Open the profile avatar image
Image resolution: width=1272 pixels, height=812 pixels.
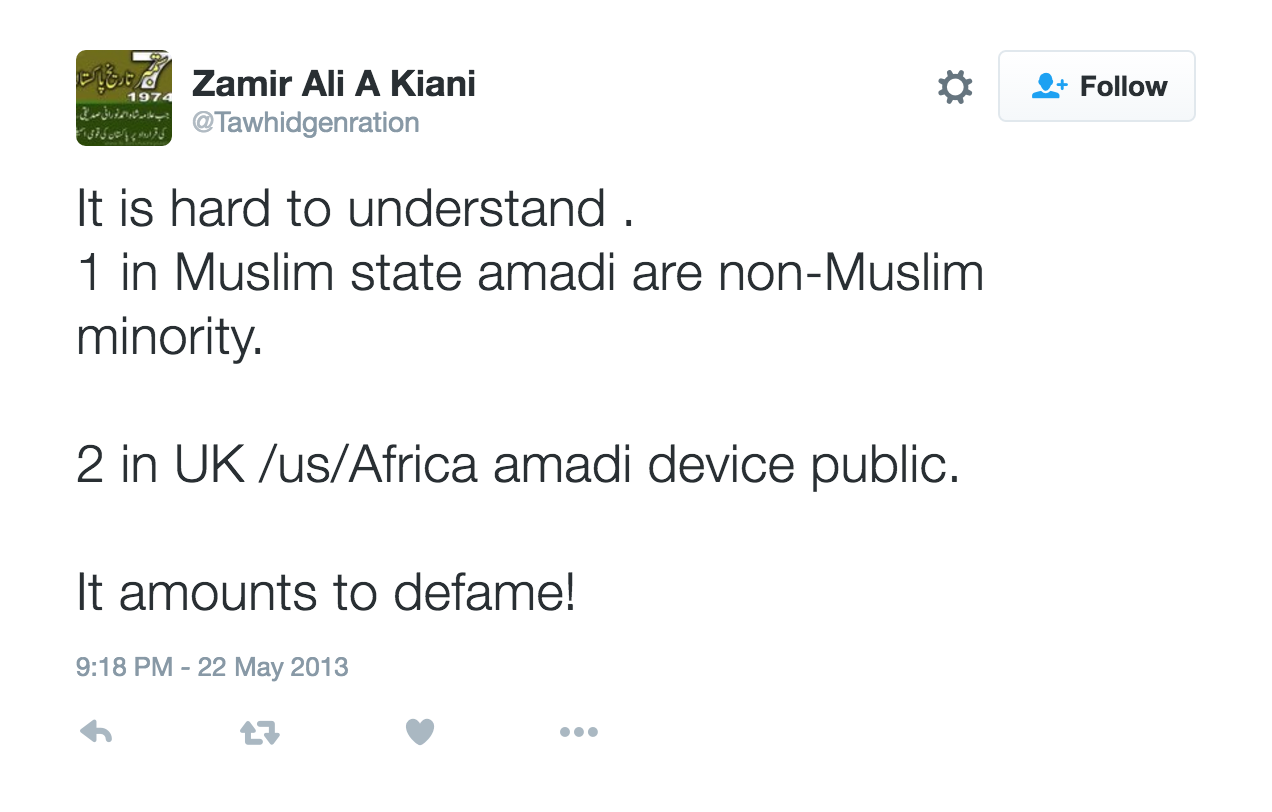(124, 98)
